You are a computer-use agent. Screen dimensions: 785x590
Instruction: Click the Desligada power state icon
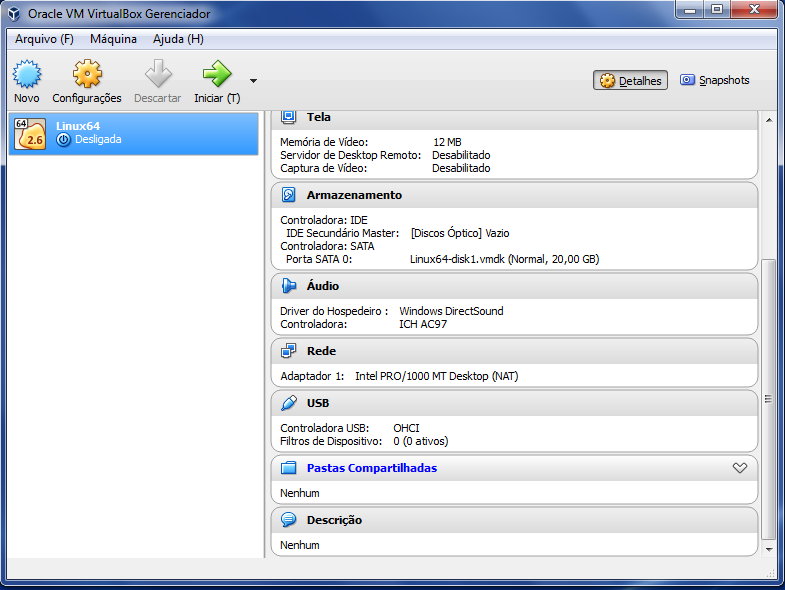[63, 140]
